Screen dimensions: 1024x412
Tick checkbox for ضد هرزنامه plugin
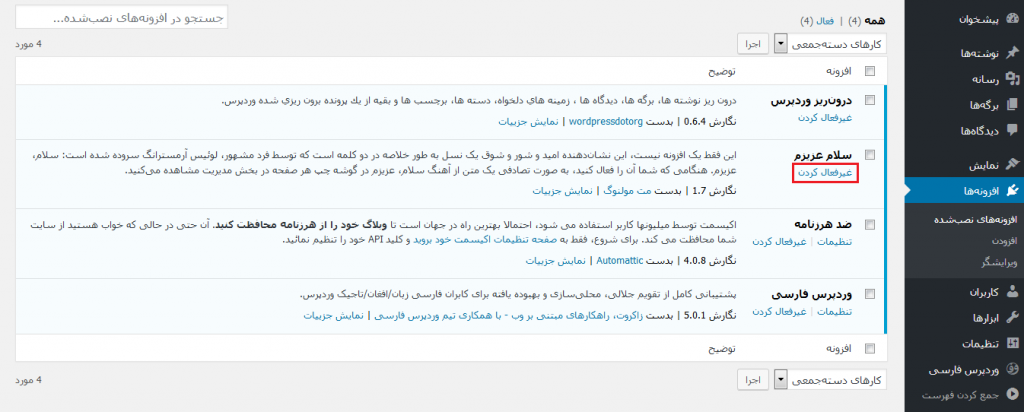click(x=869, y=224)
